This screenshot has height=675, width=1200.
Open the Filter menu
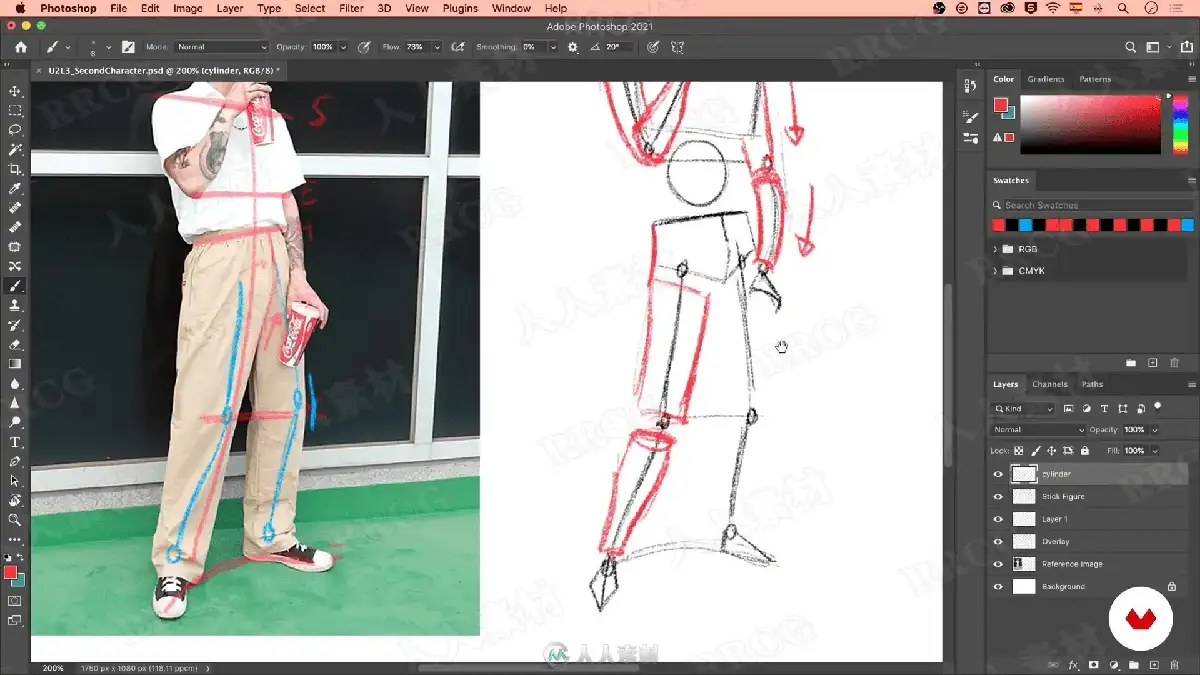pos(351,8)
